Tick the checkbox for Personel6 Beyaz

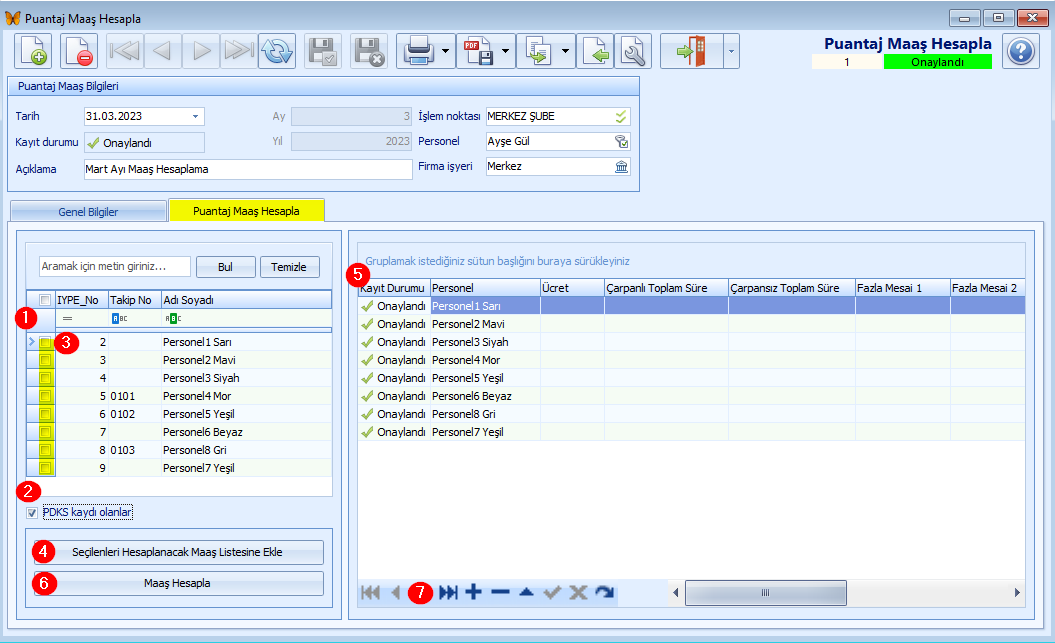coord(45,432)
